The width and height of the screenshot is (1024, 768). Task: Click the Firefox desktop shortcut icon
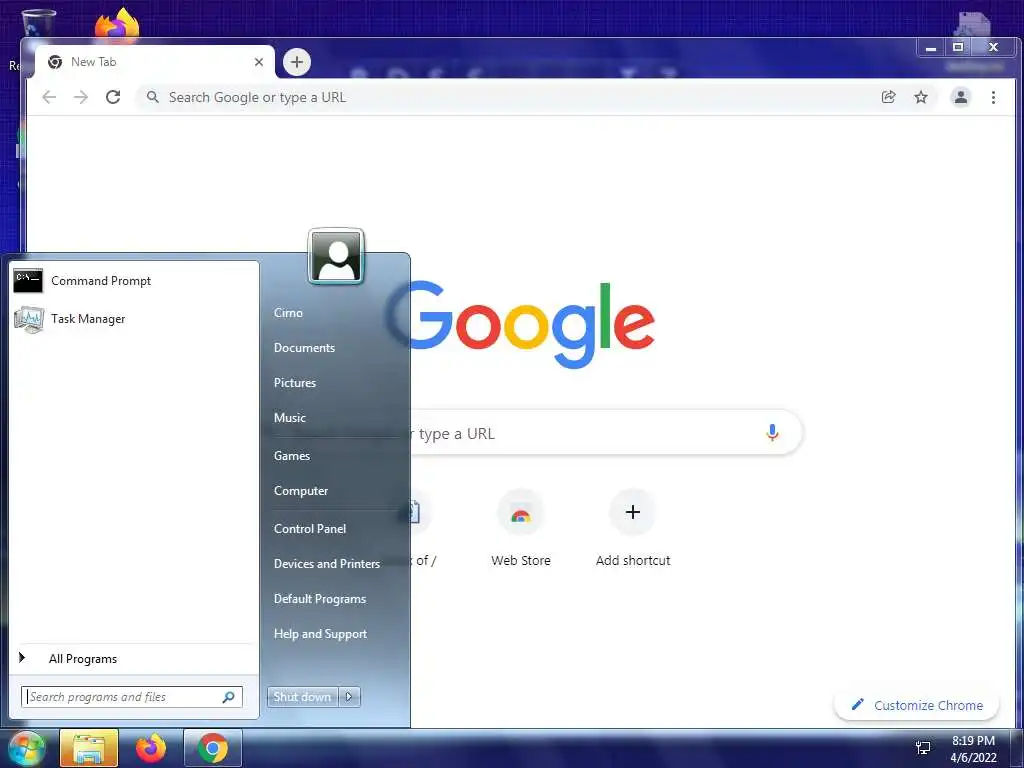click(x=118, y=24)
